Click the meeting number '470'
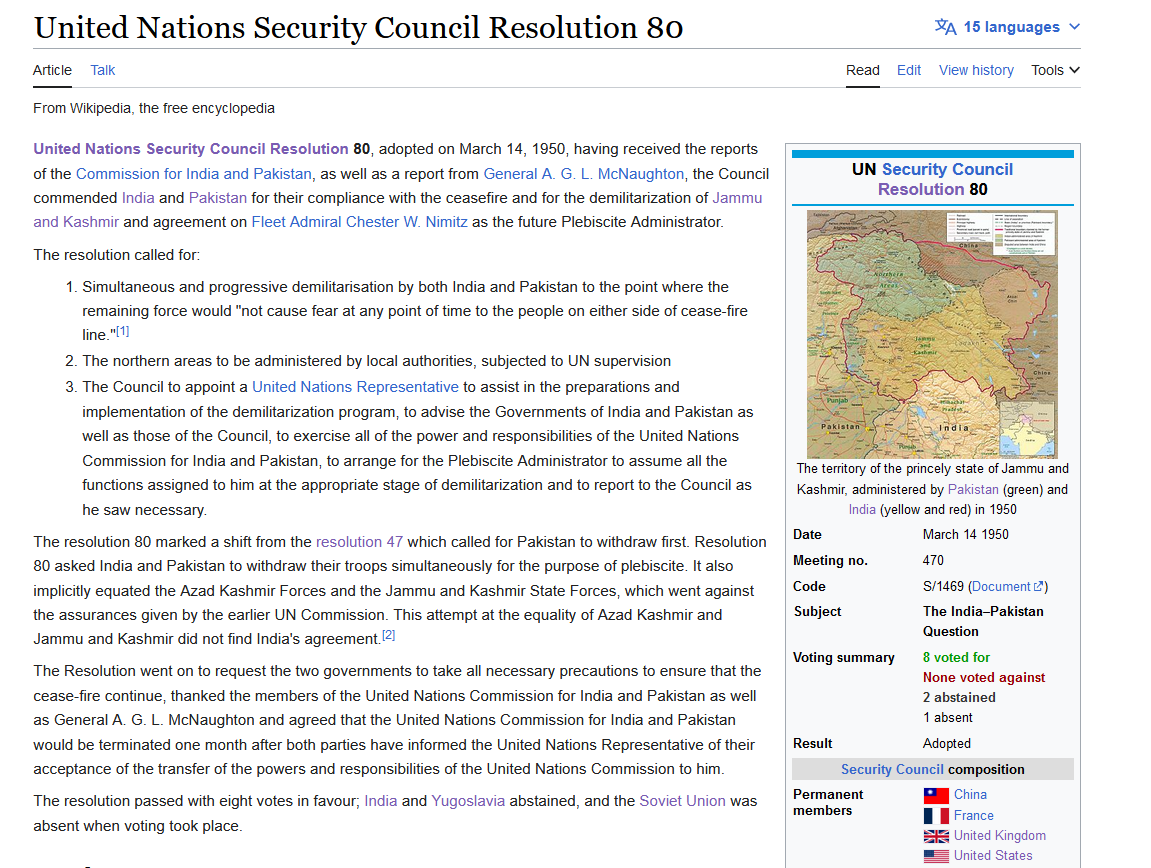This screenshot has height=868, width=1151. (933, 560)
